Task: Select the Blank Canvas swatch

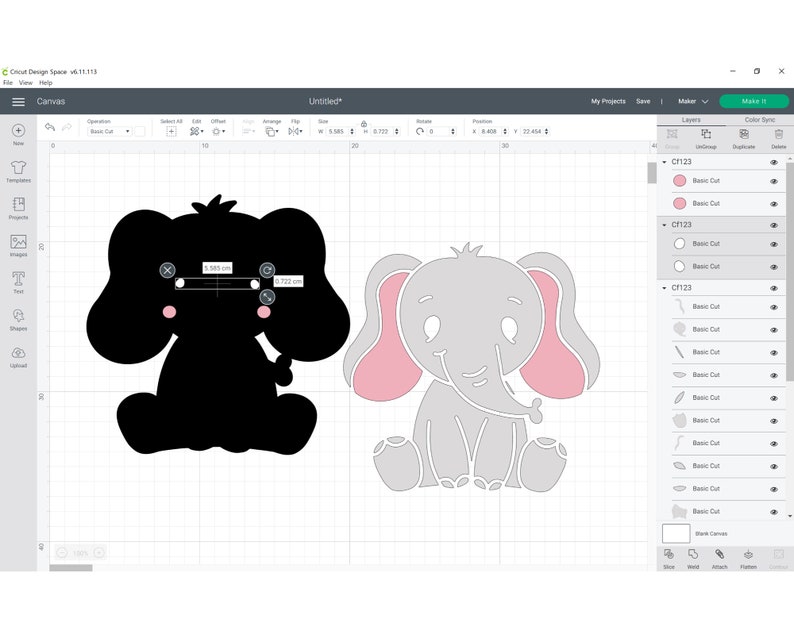Action: pyautogui.click(x=676, y=534)
